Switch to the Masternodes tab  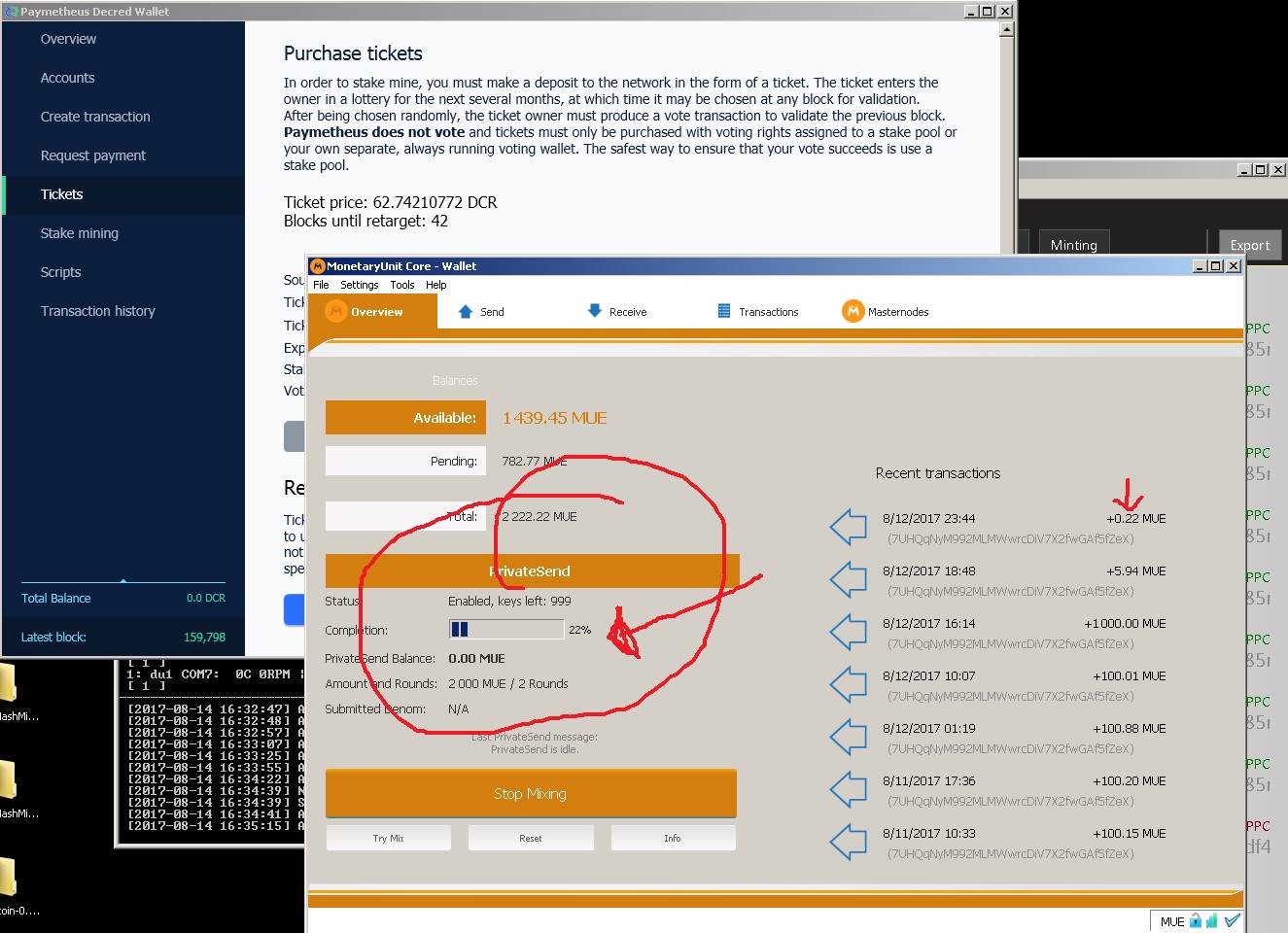click(x=886, y=312)
